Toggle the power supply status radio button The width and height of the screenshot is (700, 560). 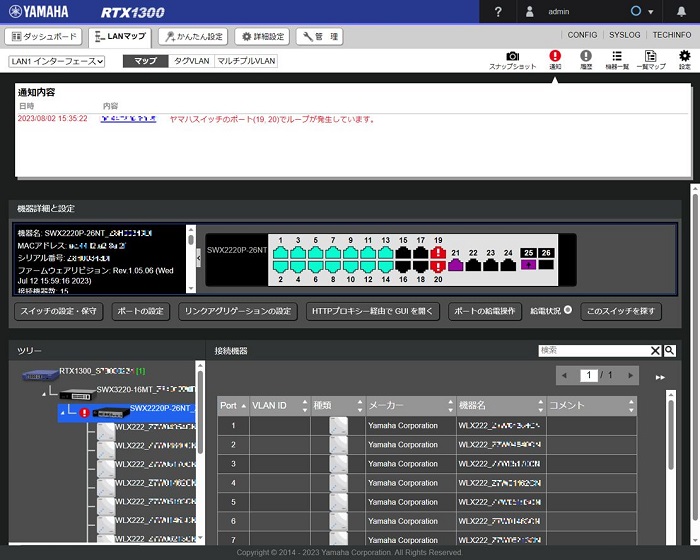click(568, 309)
